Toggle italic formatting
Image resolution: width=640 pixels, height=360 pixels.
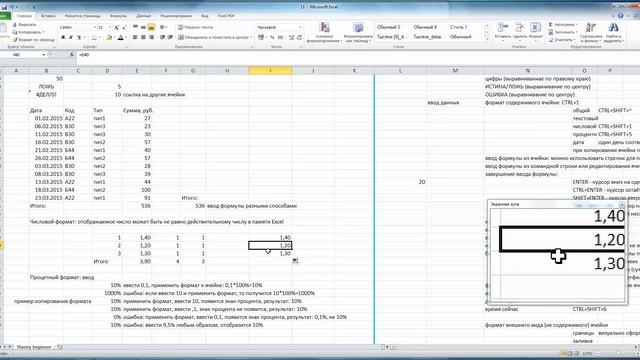click(x=71, y=38)
